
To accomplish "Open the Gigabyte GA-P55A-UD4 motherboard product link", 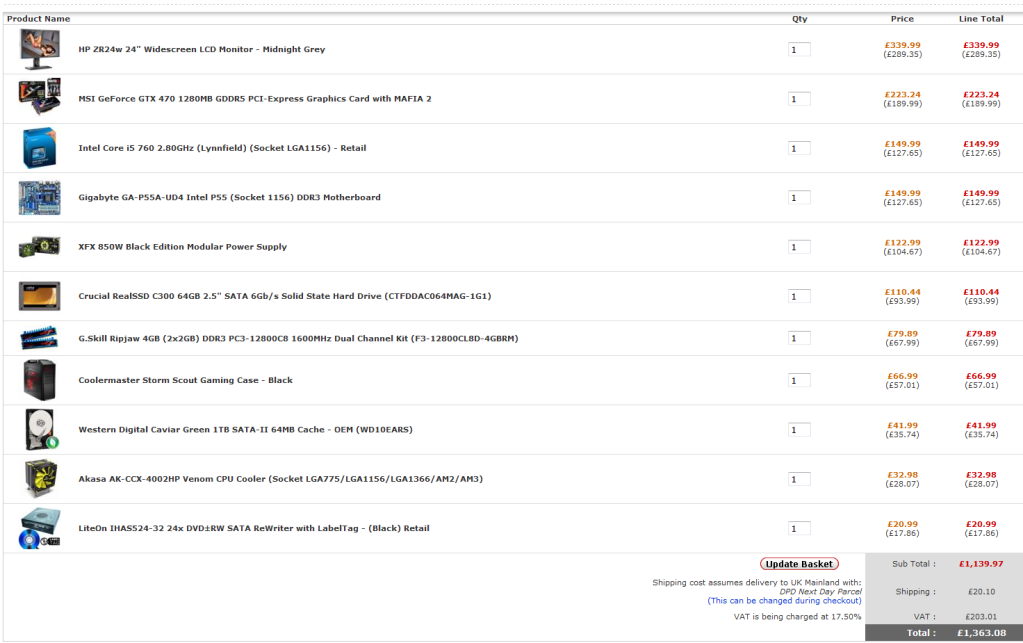I will coord(229,198).
